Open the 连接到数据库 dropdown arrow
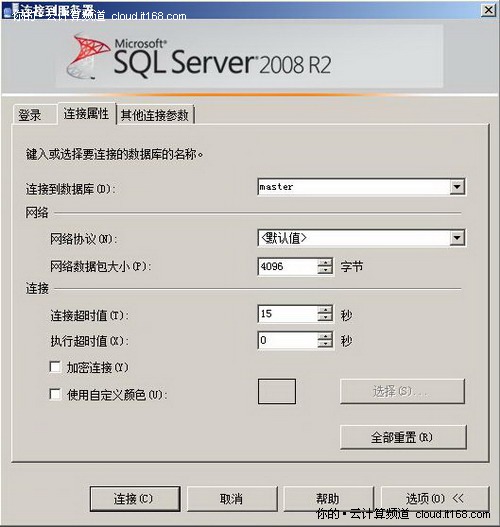Image resolution: width=500 pixels, height=527 pixels. tap(457, 187)
